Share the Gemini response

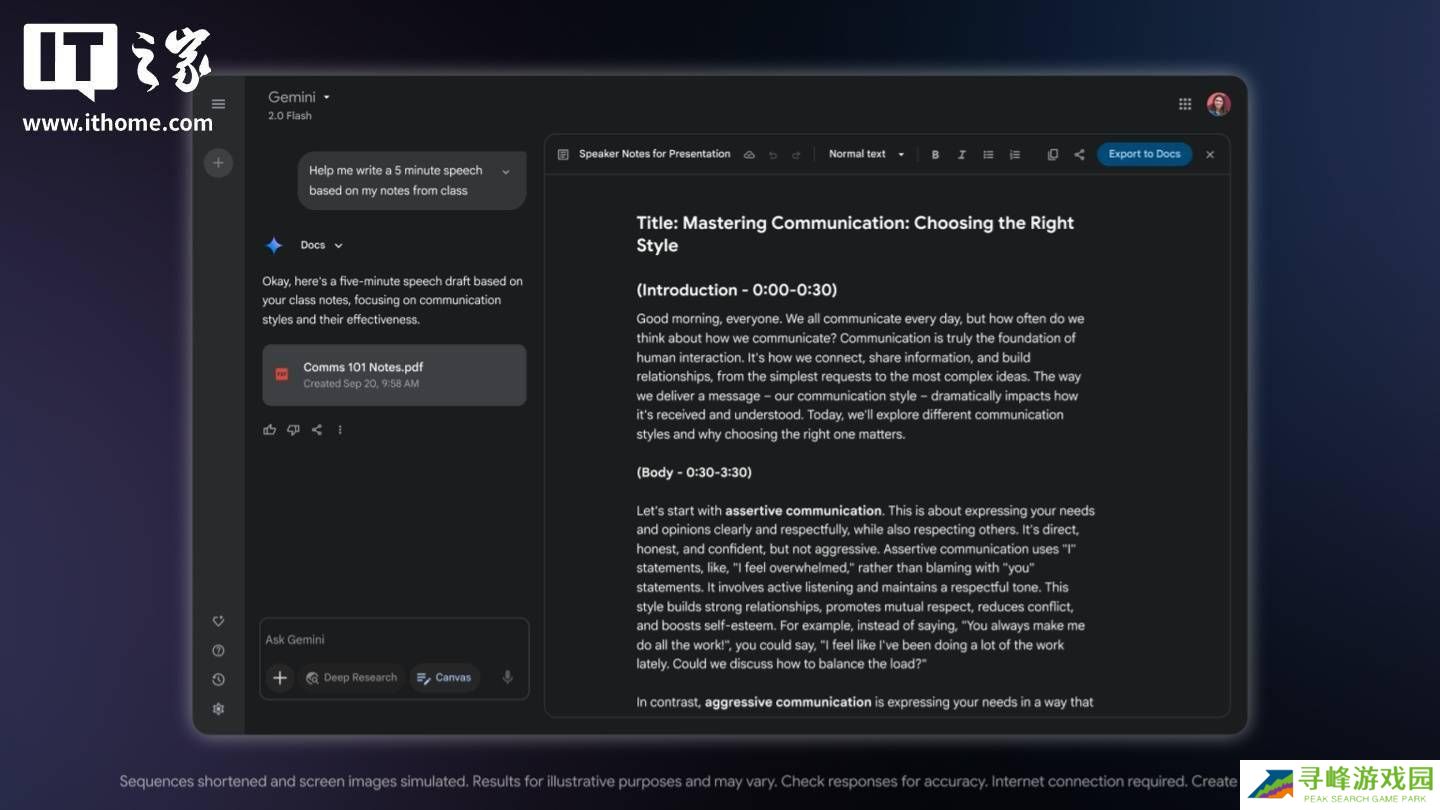pyautogui.click(x=317, y=430)
